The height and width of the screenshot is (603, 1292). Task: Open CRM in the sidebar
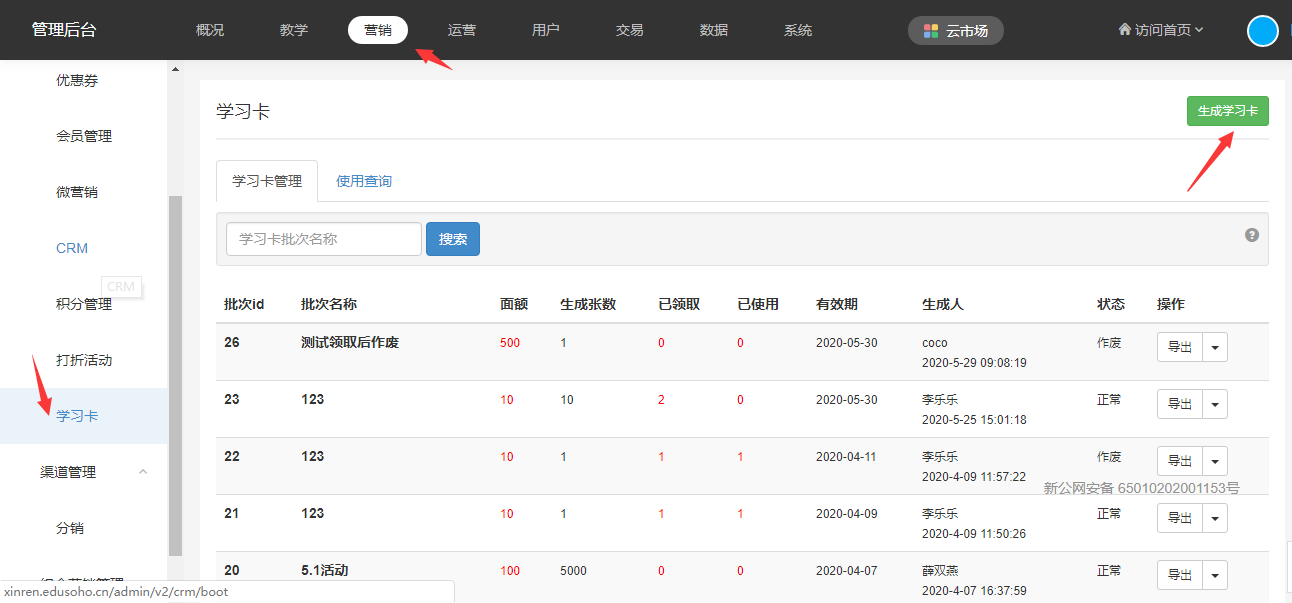[72, 248]
